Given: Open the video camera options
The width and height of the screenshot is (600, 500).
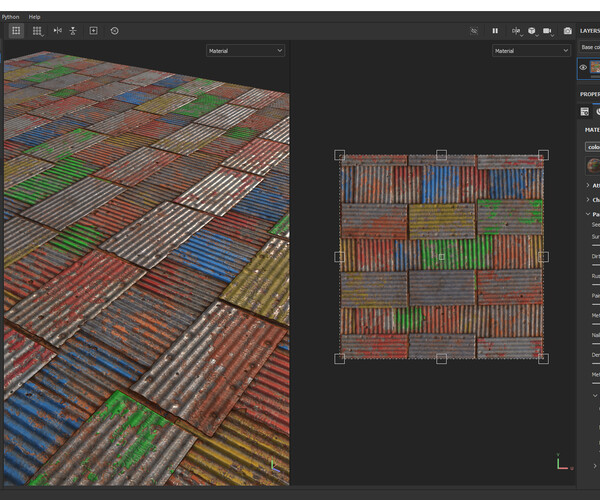Looking at the screenshot, I should tap(548, 31).
